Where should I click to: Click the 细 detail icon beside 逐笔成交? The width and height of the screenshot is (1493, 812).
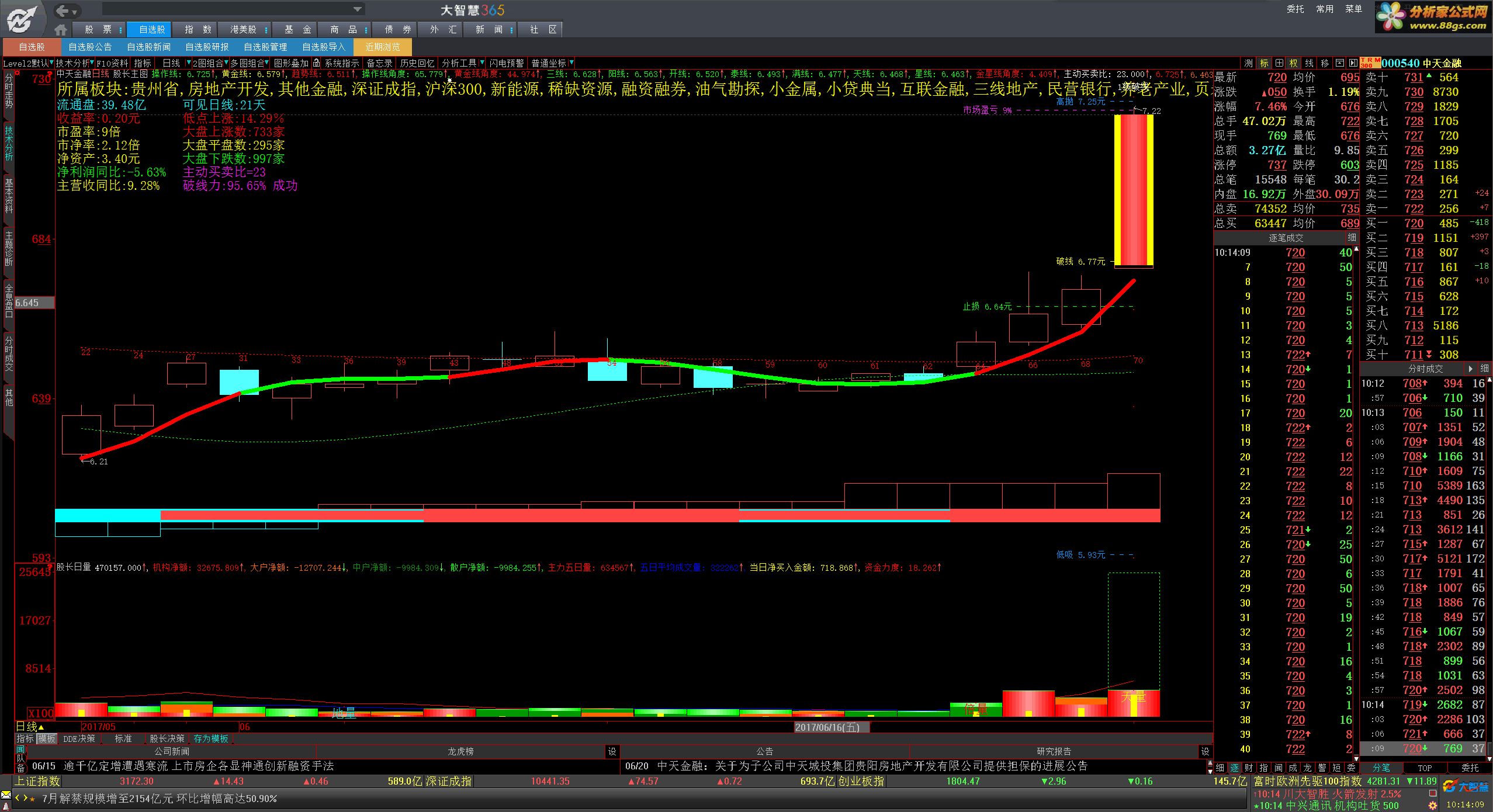1352,238
